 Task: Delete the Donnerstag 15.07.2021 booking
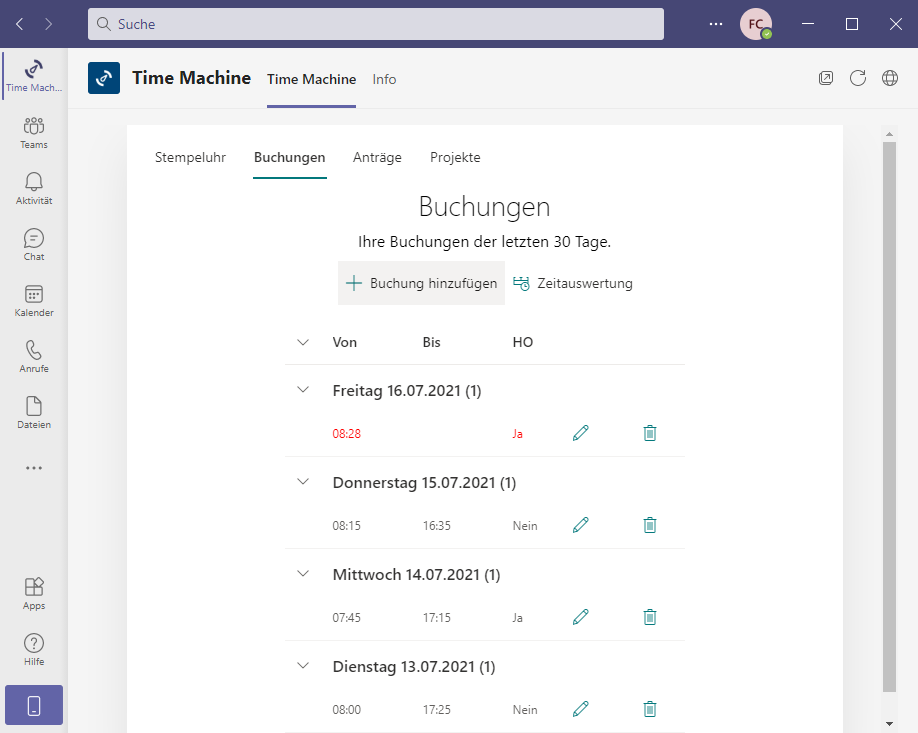(650, 525)
